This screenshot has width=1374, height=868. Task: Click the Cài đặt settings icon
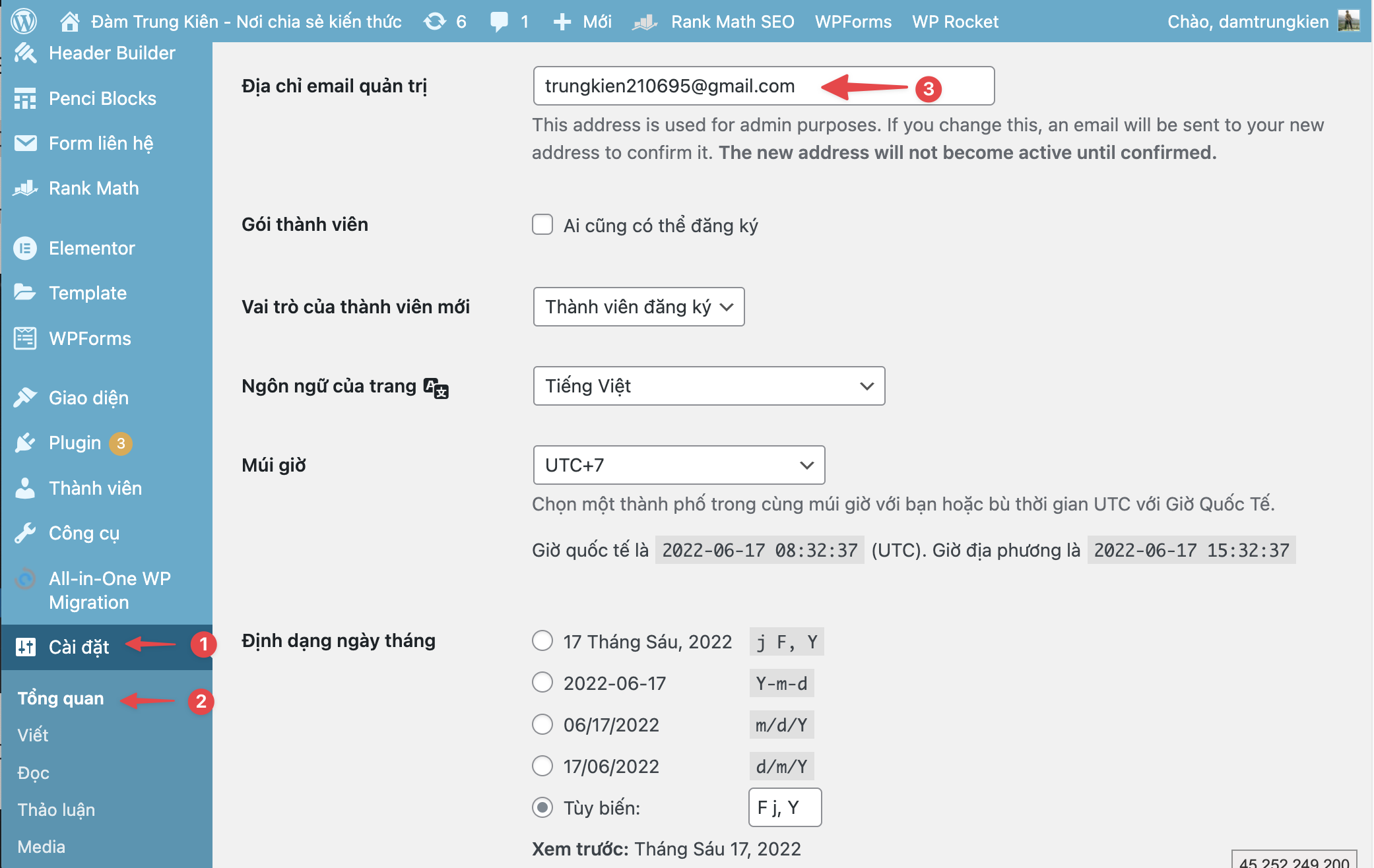point(25,647)
